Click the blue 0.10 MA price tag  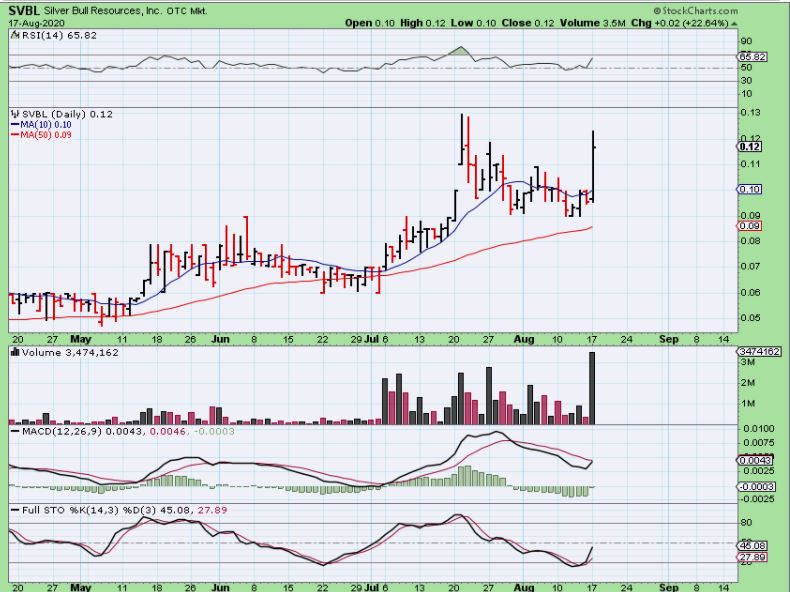point(750,189)
